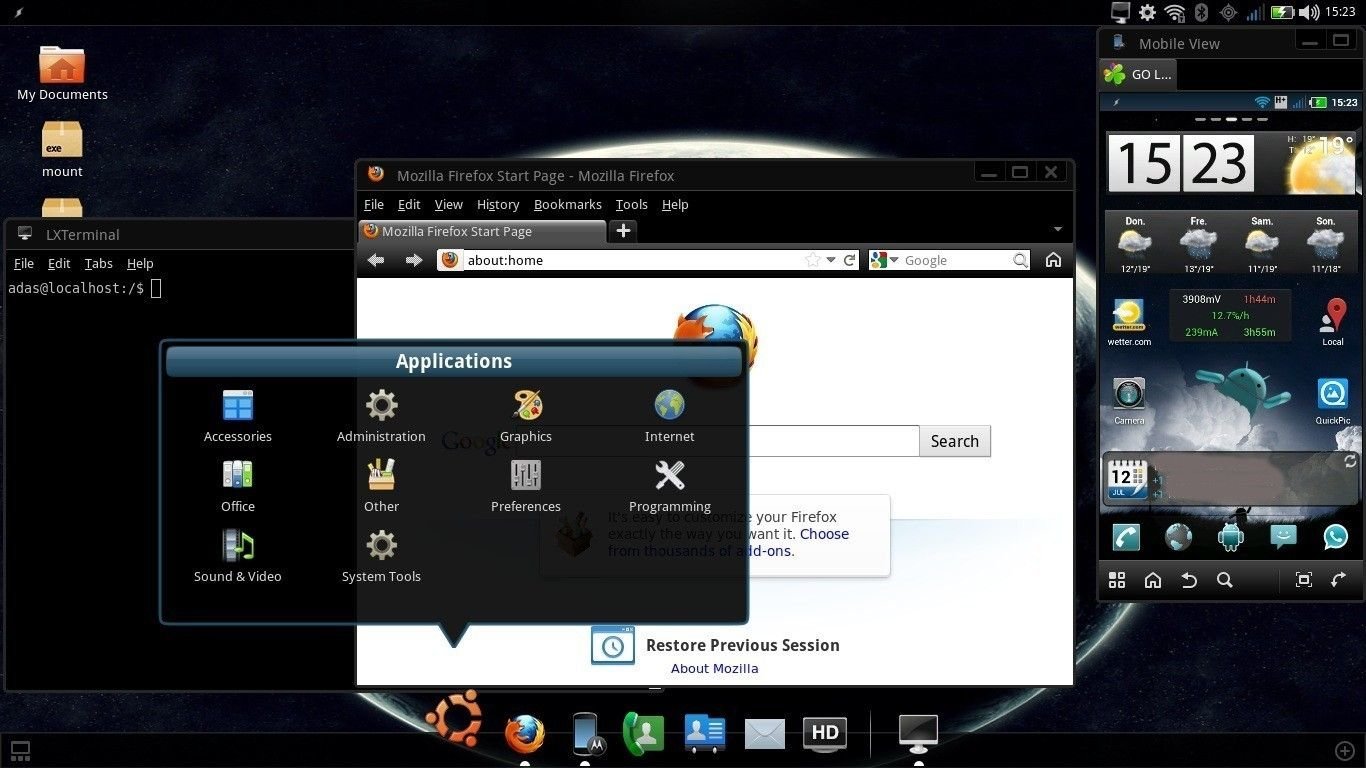Open the Sound & Video category
Viewport: 1366px width, 768px height.
[x=238, y=556]
